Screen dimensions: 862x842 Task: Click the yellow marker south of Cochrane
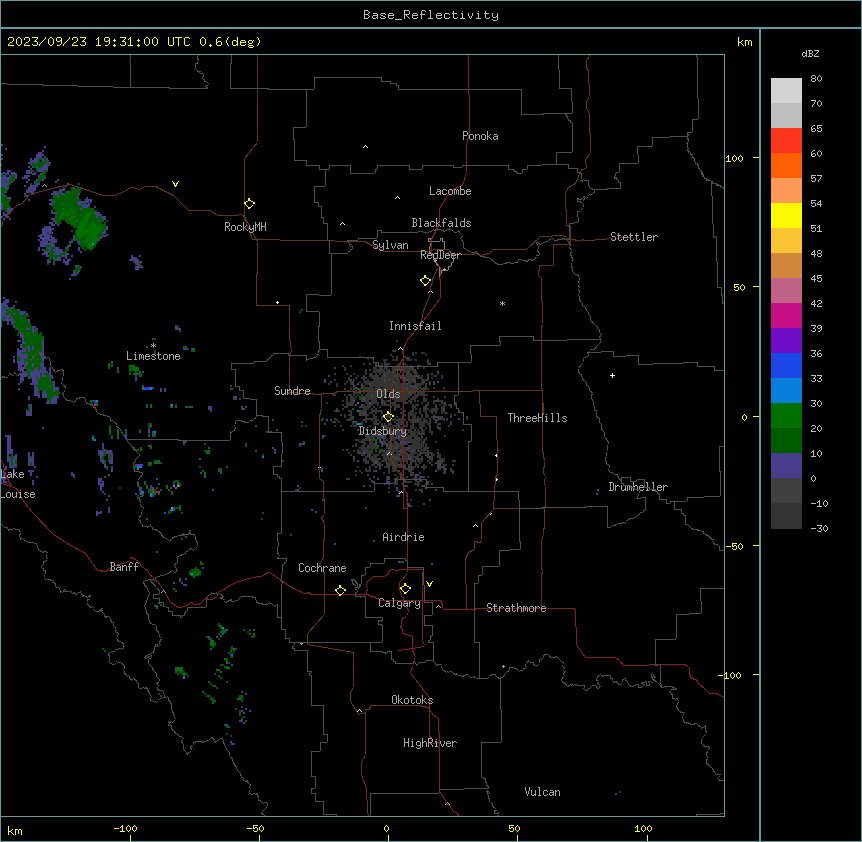[340, 590]
